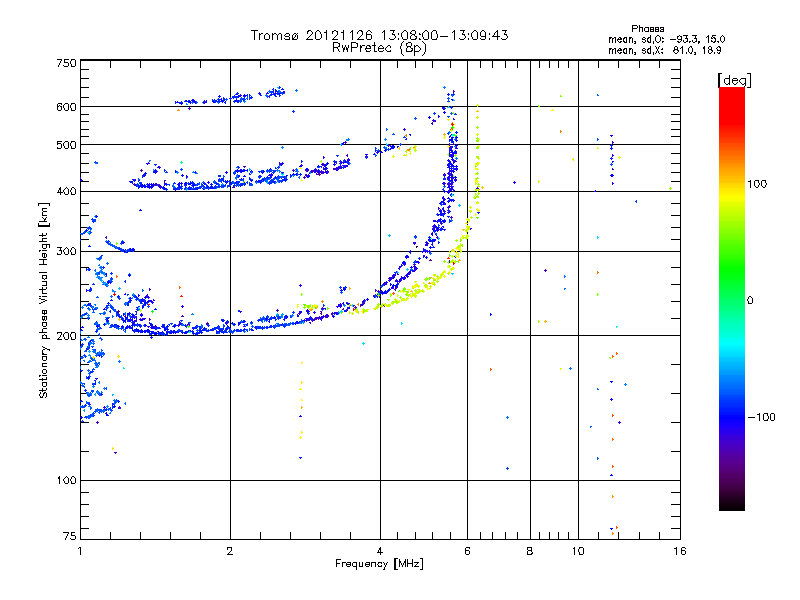Click the y-axis '400' tick label

tap(66, 192)
